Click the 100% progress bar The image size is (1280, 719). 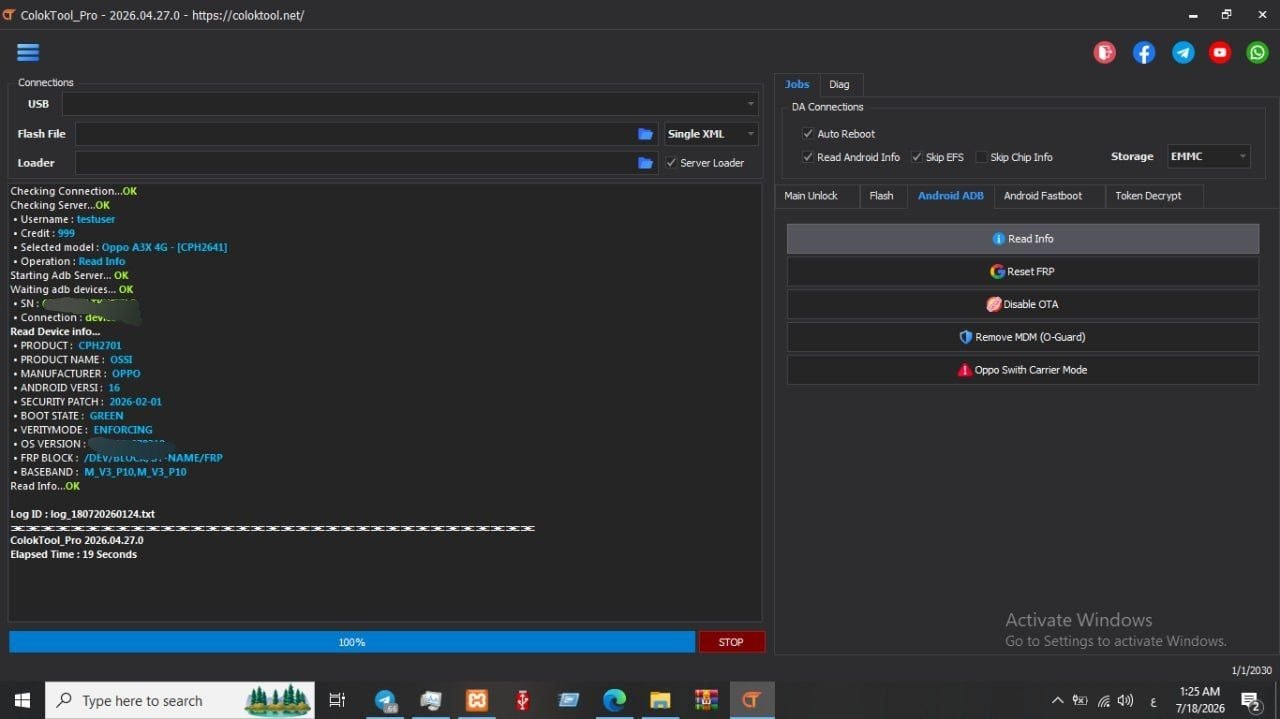pyautogui.click(x=352, y=642)
